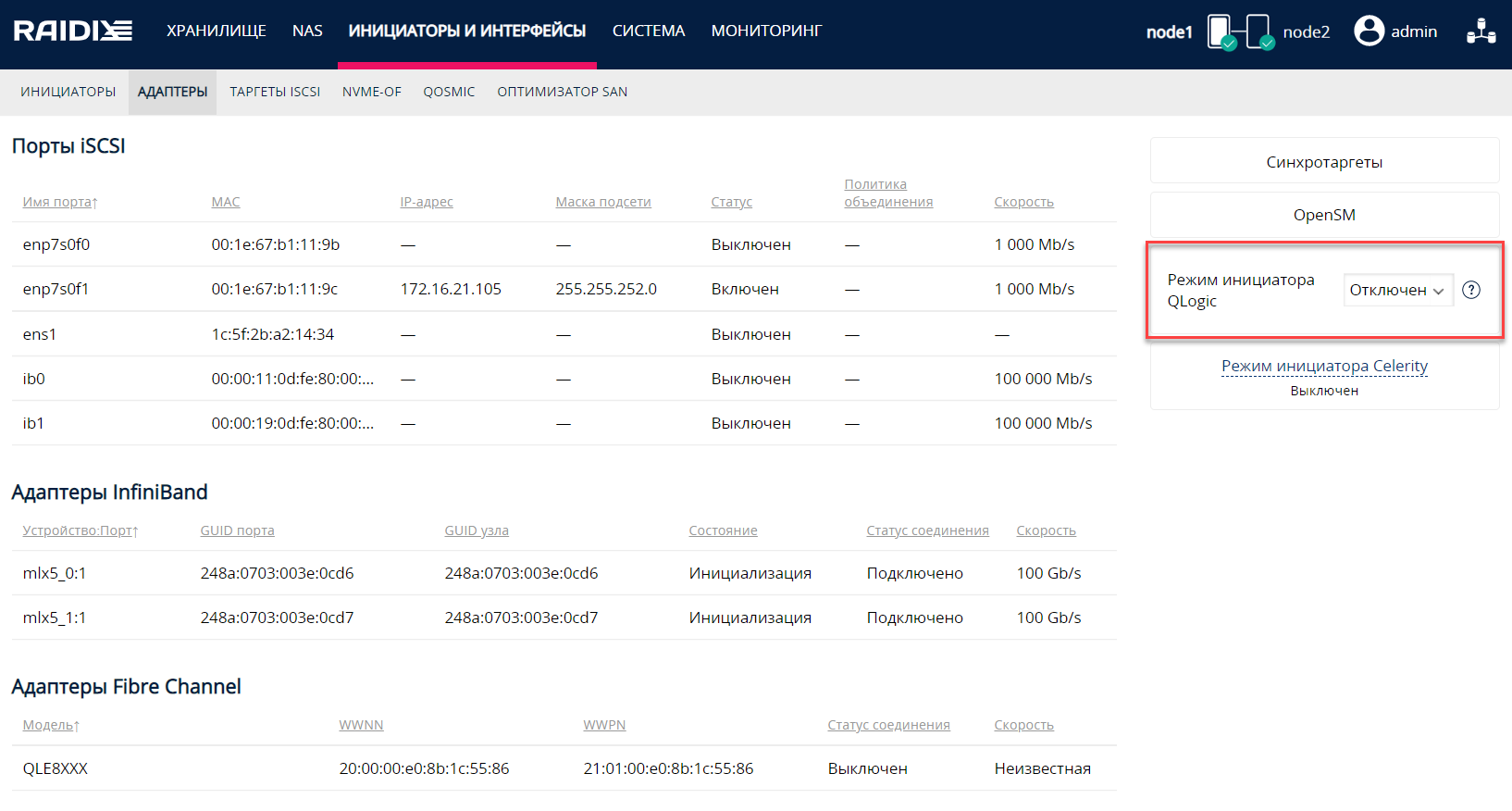Click IP address 172.16.21.105
The height and width of the screenshot is (811, 1512).
(x=451, y=289)
